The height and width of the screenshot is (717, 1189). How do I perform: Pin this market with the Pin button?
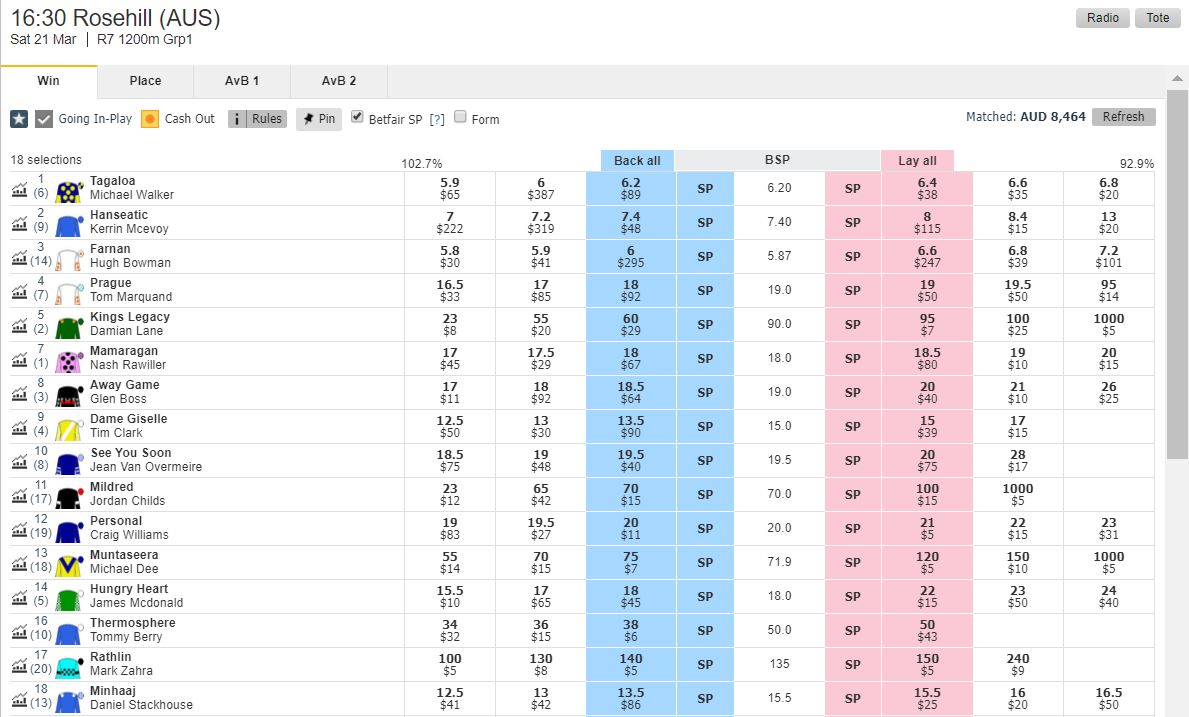point(320,119)
